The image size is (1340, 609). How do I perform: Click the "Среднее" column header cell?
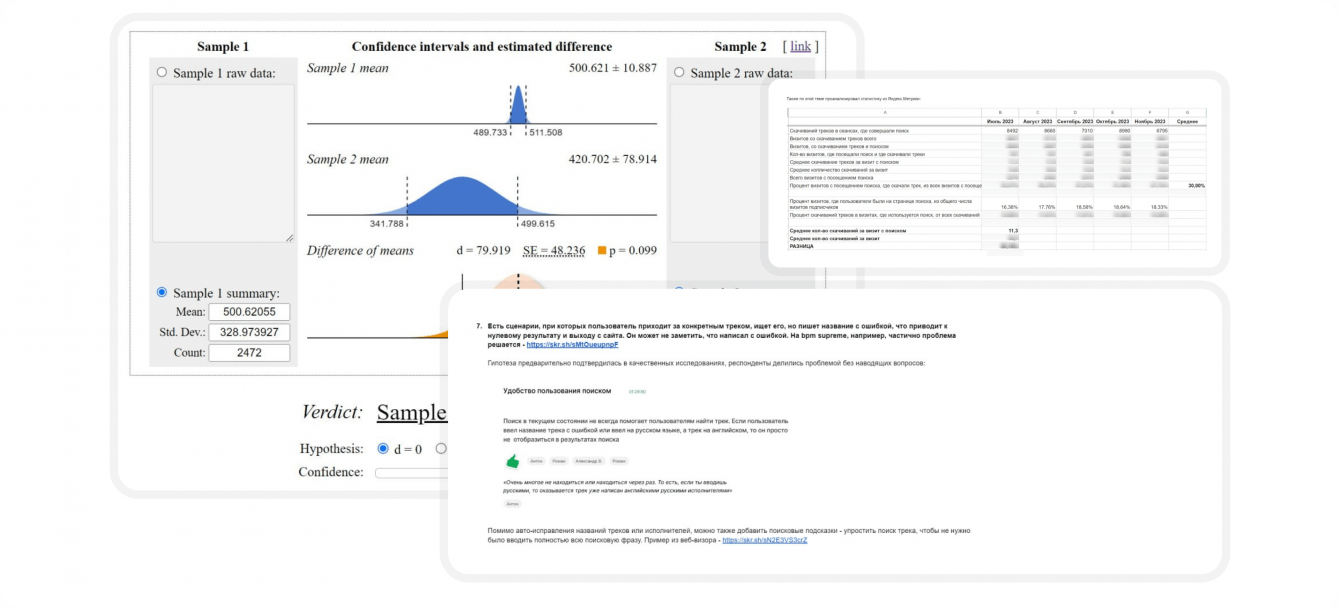(x=1187, y=121)
